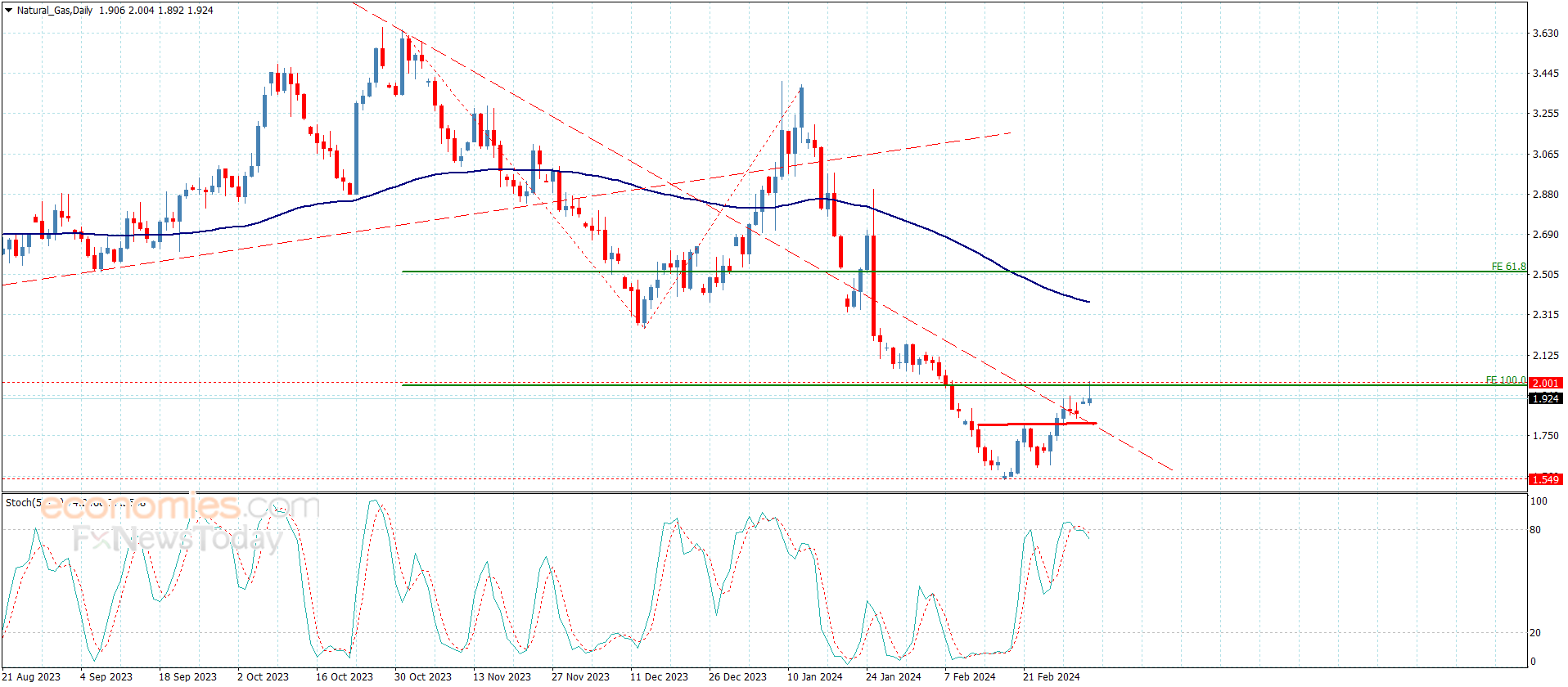Click stochastic level 20 on the scale
The height and width of the screenshot is (687, 1568).
click(x=1535, y=633)
